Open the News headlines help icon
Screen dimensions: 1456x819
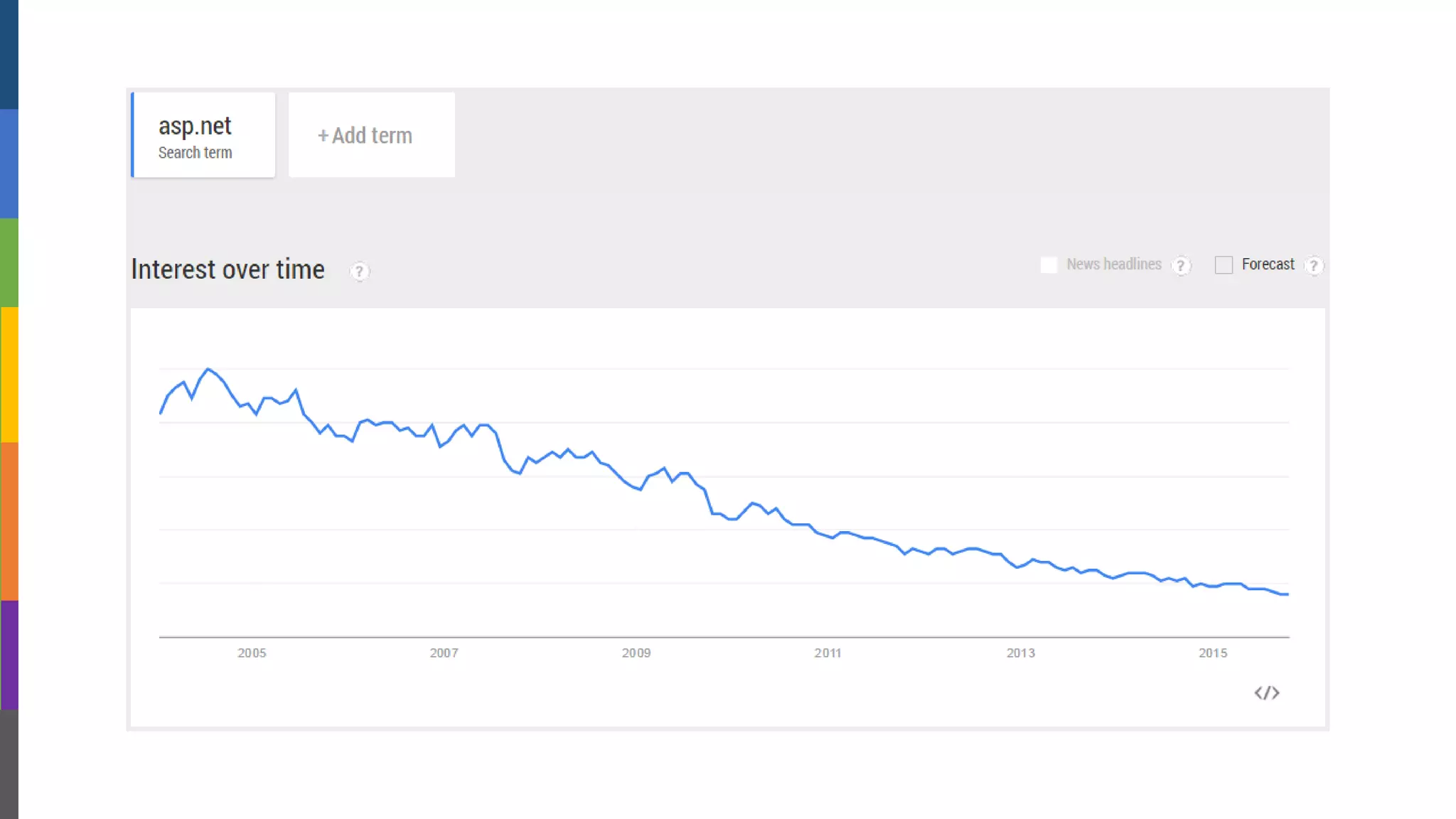tap(1181, 266)
